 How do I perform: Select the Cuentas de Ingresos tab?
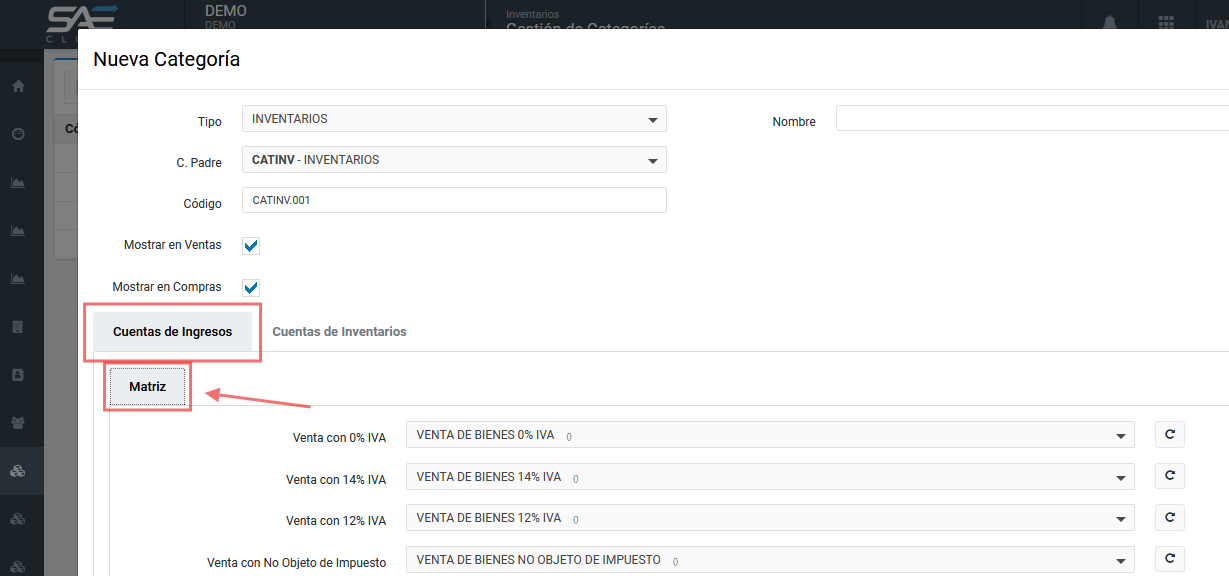tap(172, 331)
